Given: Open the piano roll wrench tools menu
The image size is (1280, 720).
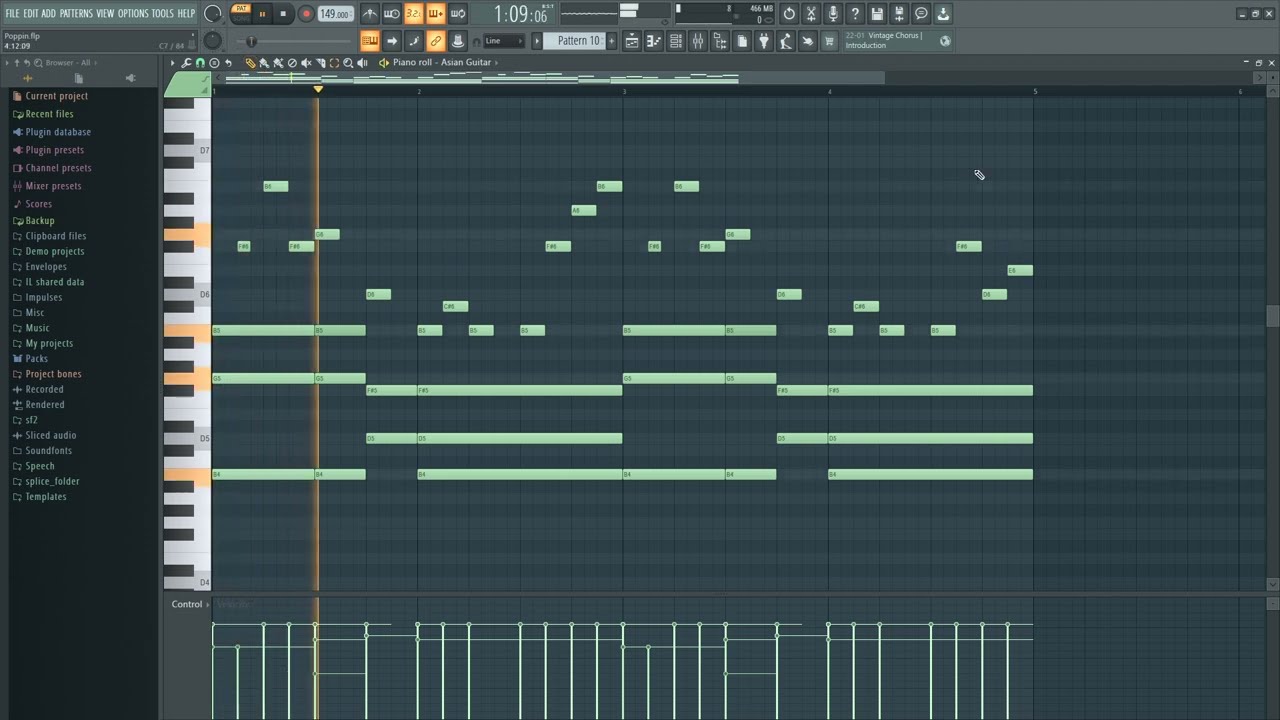Looking at the screenshot, I should pos(186,62).
